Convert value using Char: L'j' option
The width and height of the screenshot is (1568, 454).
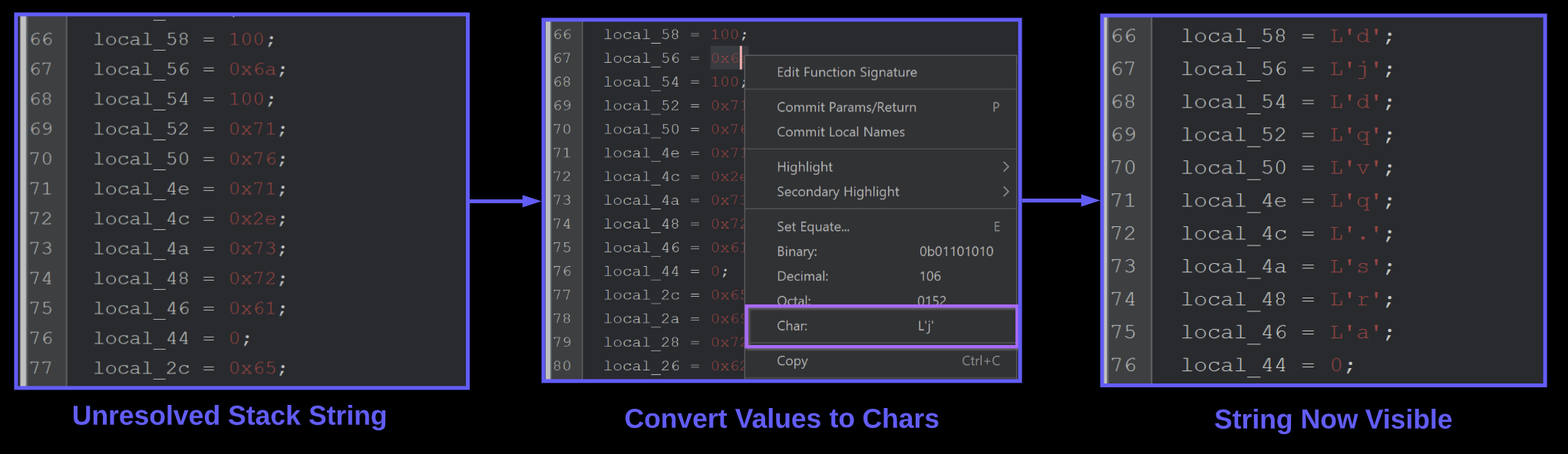(880, 326)
